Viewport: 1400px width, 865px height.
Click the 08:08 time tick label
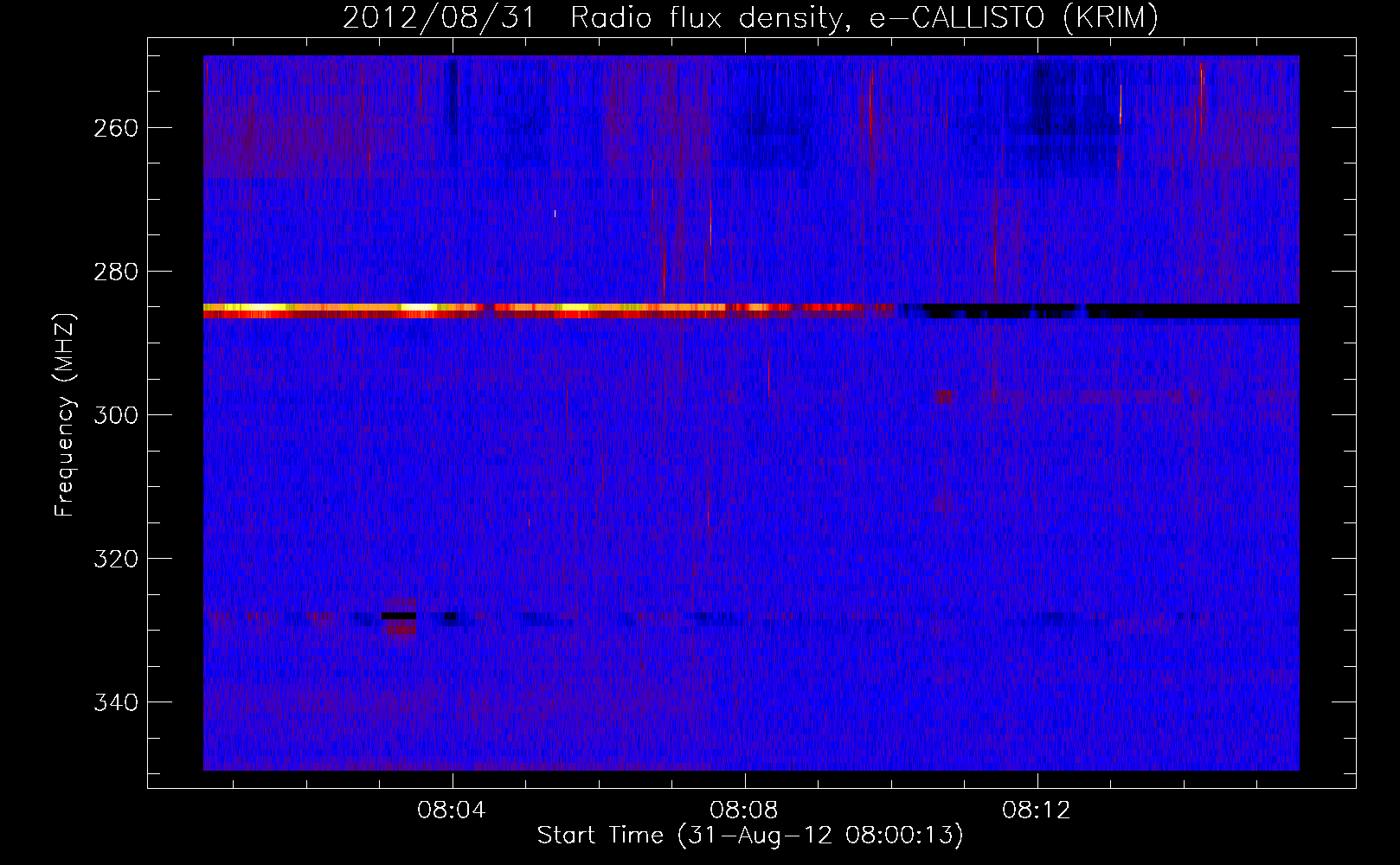point(744,811)
